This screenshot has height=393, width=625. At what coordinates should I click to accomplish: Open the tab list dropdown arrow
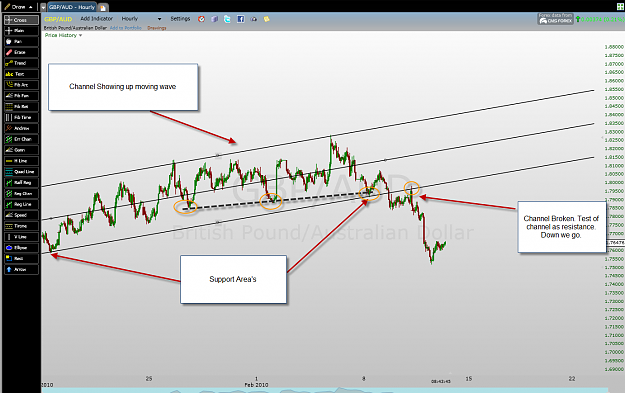tap(43, 7)
